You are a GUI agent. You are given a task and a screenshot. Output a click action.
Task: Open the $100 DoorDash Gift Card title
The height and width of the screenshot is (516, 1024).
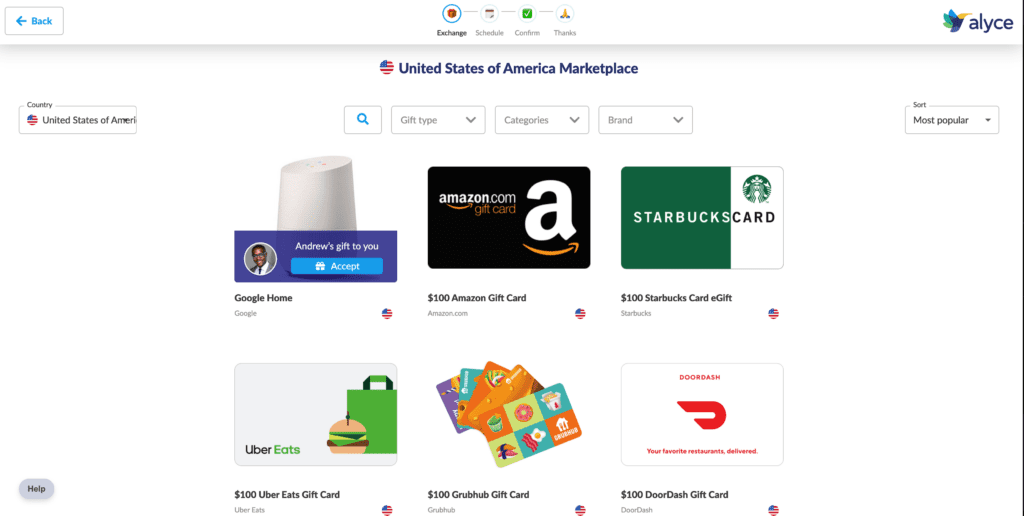tap(674, 495)
